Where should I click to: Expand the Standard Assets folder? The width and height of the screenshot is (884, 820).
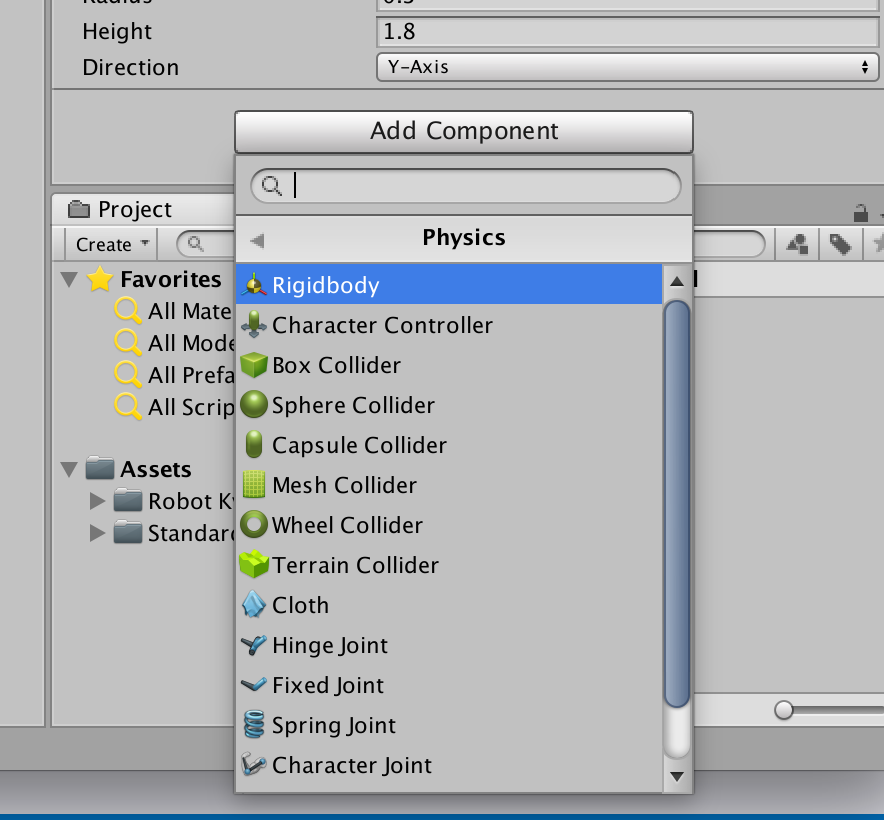[97, 533]
